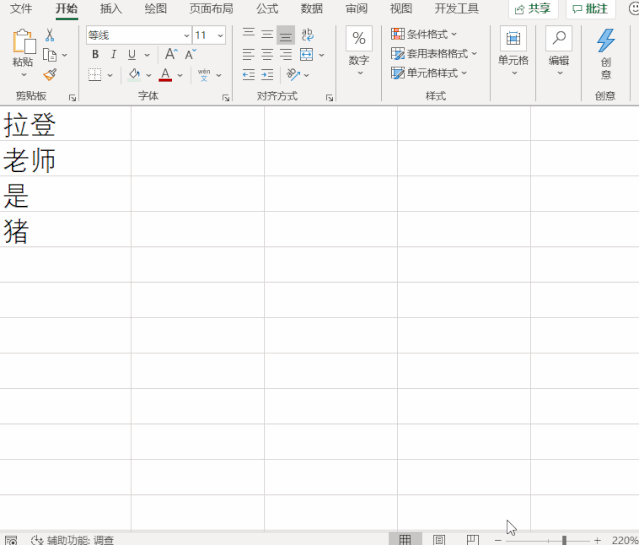Merge and center cells icon
The height and width of the screenshot is (545, 639).
pyautogui.click(x=306, y=54)
